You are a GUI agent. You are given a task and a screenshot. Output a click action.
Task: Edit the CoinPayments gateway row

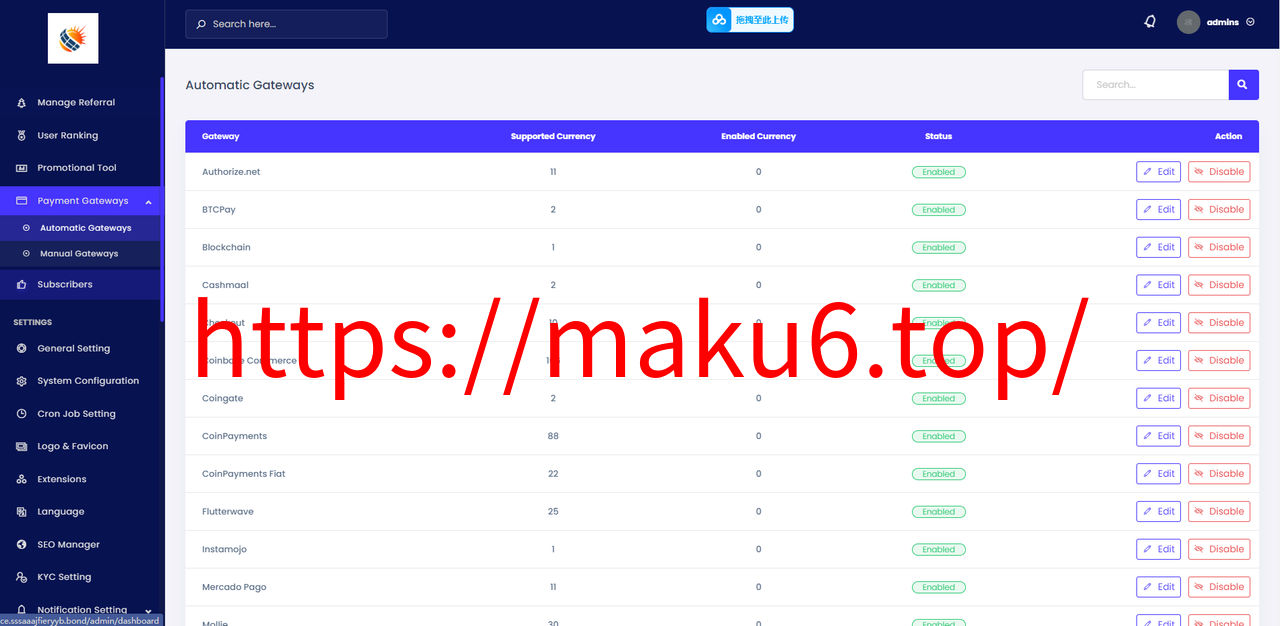click(x=1158, y=436)
